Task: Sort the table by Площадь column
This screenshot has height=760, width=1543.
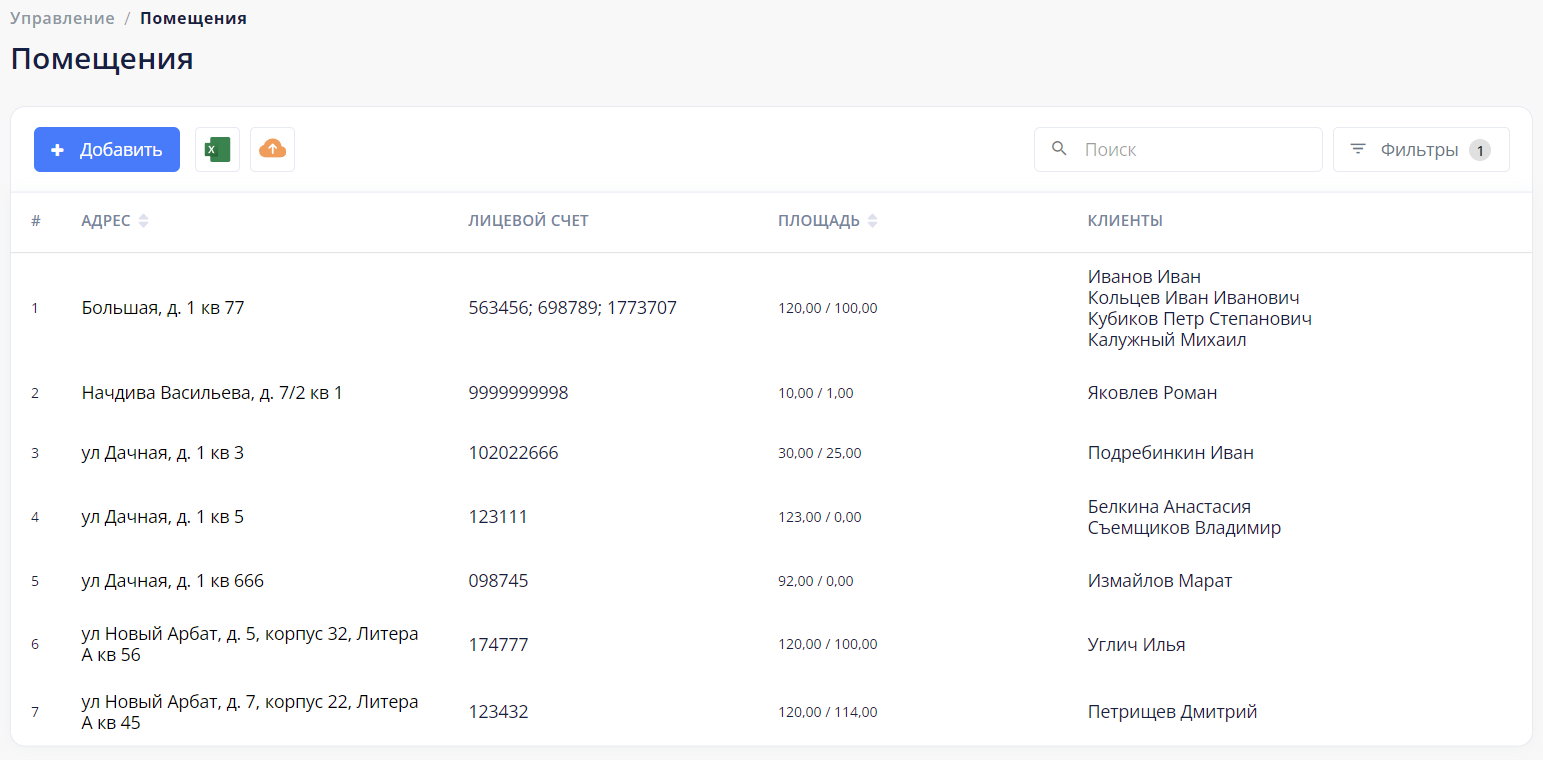Action: click(x=828, y=221)
